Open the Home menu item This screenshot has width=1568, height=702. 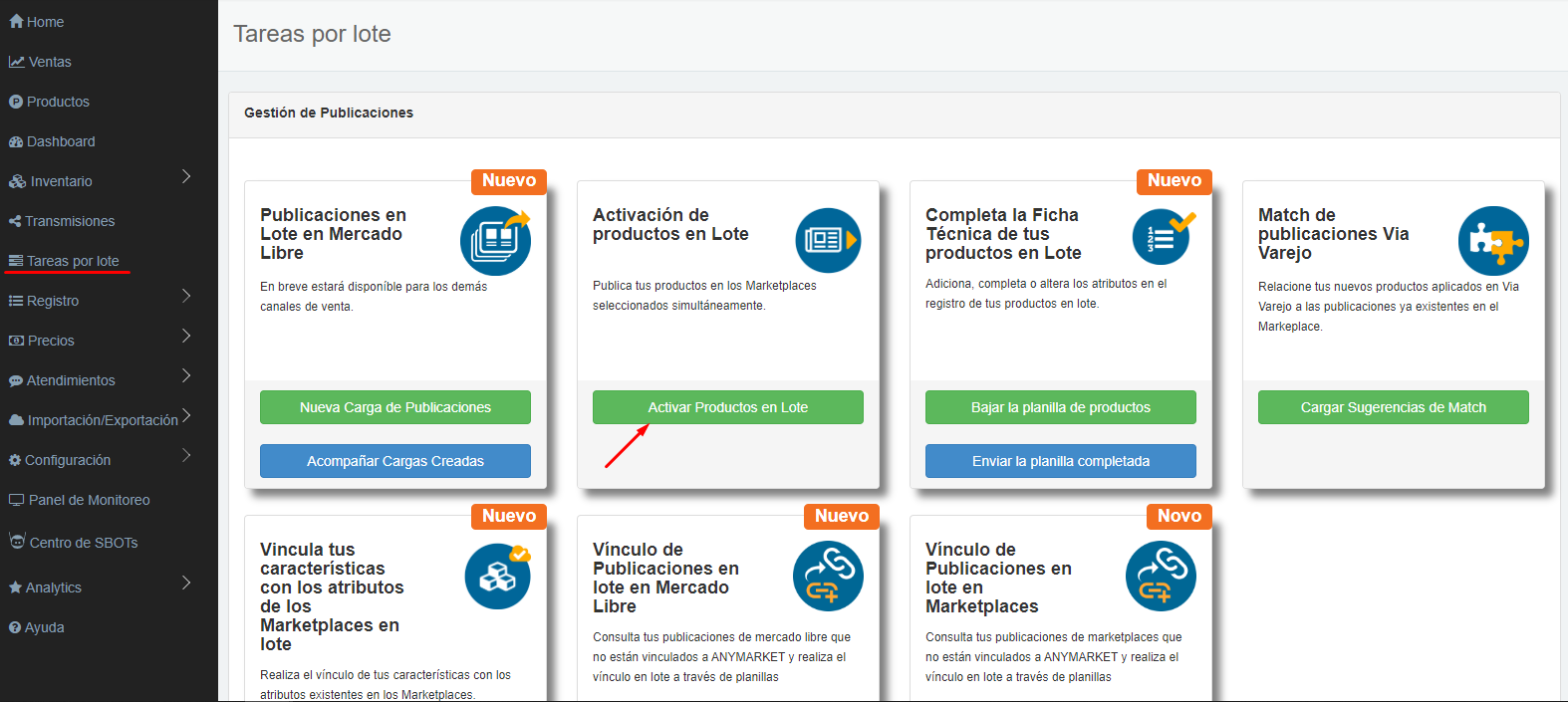click(x=45, y=22)
